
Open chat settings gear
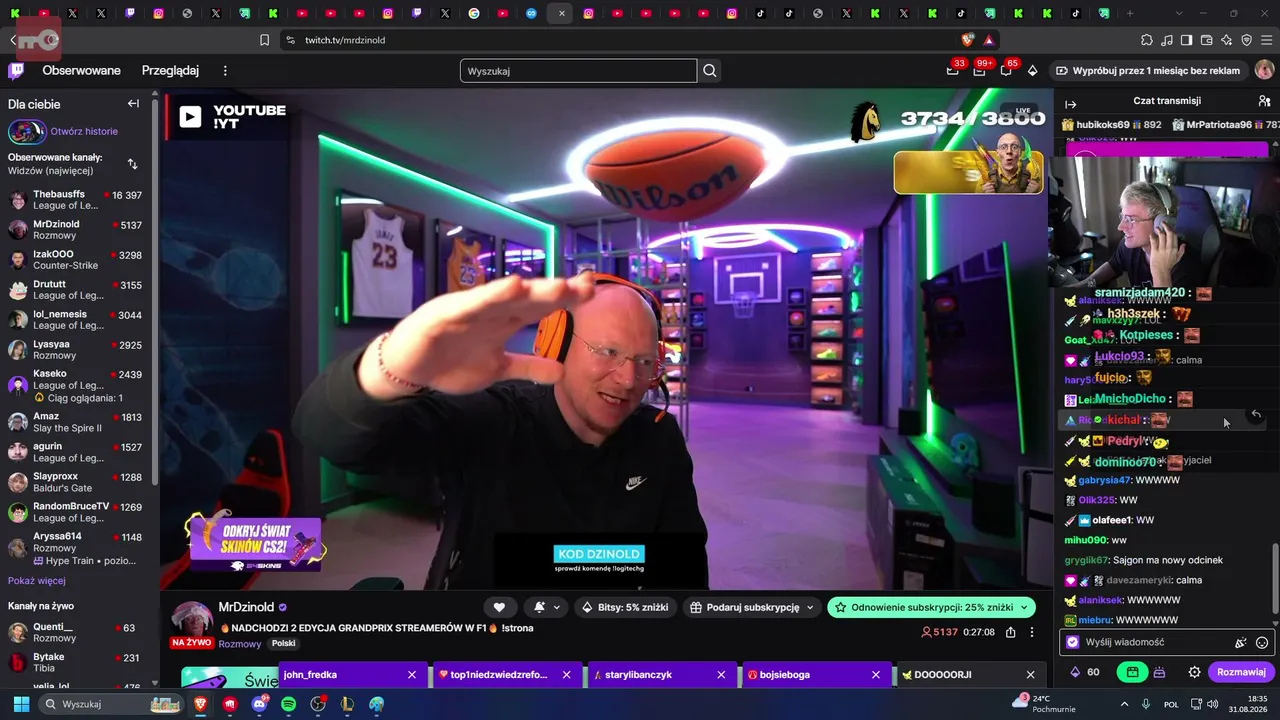click(1194, 672)
